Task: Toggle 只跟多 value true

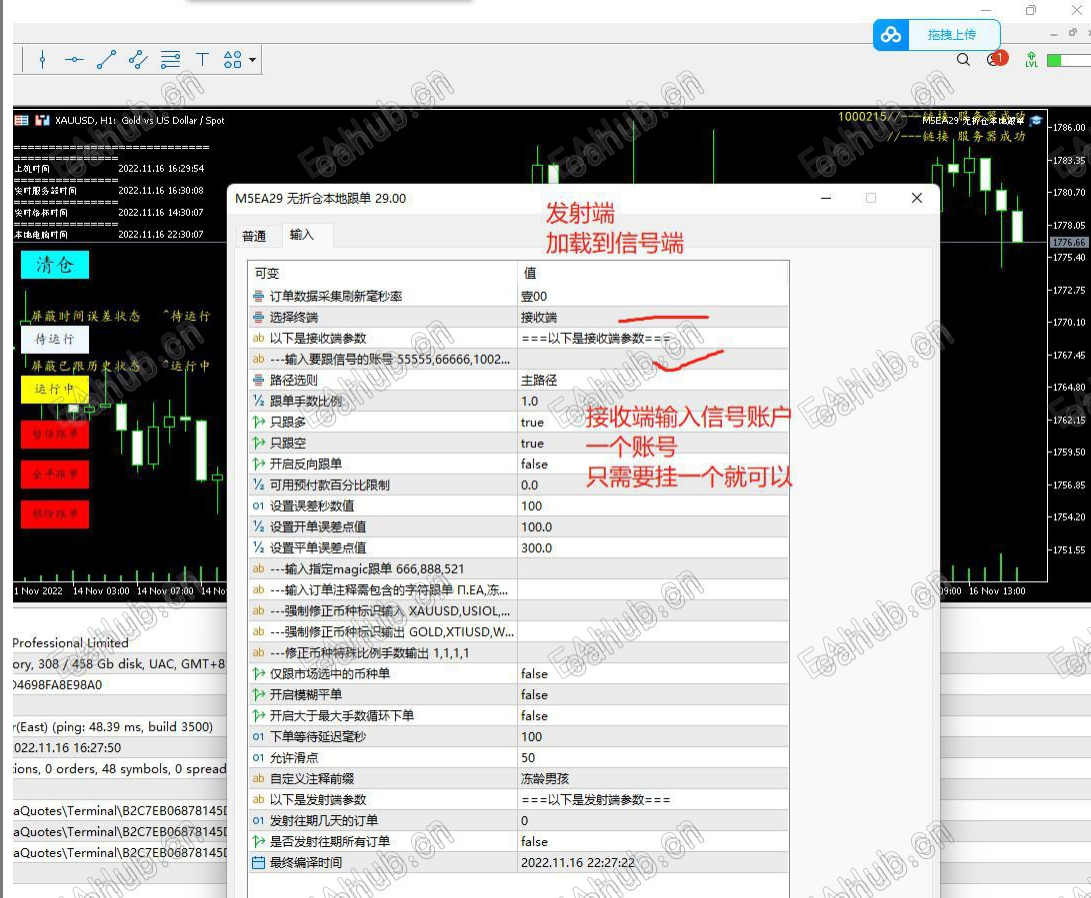Action: tap(653, 422)
